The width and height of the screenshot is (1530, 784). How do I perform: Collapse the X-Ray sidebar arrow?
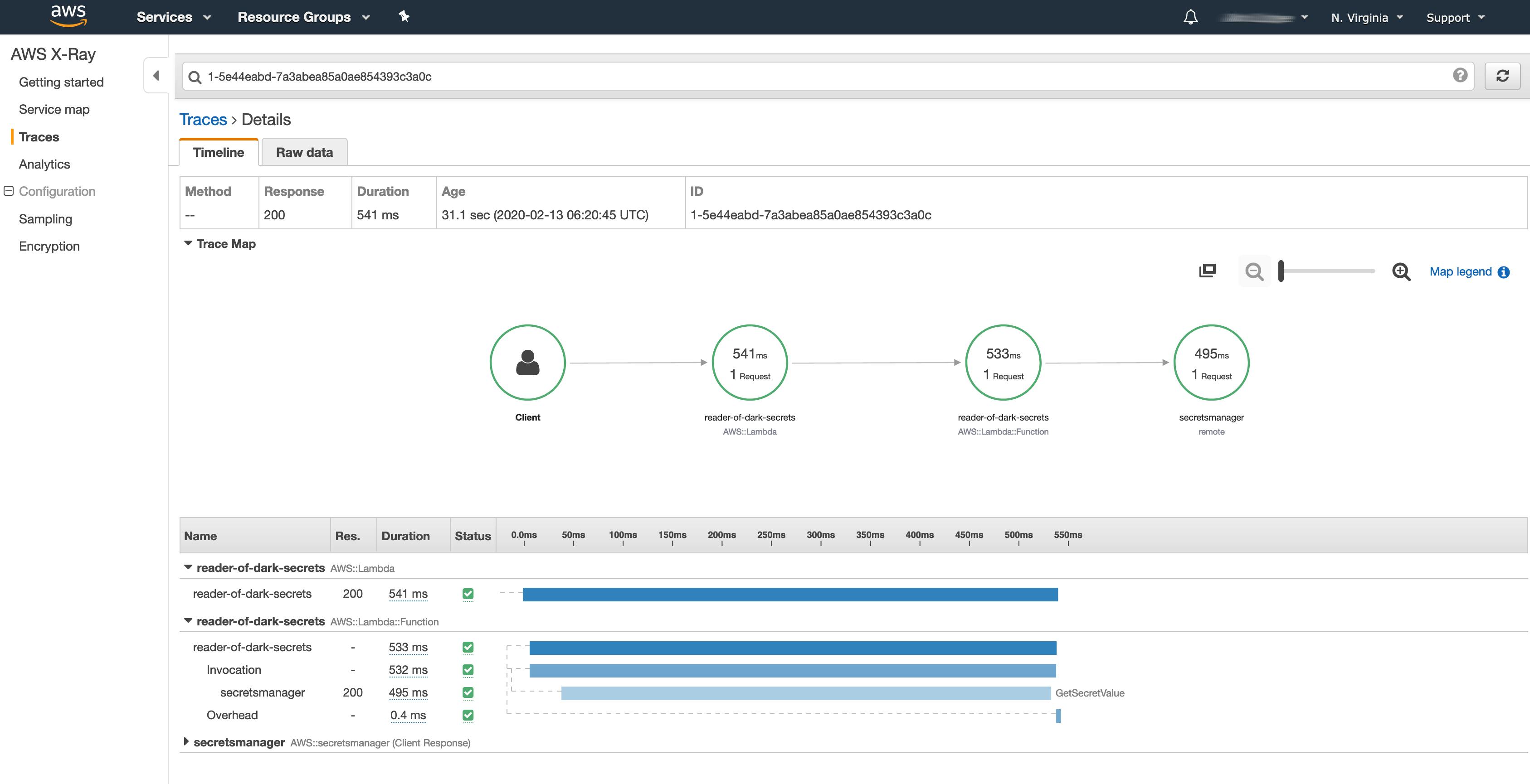click(x=156, y=75)
